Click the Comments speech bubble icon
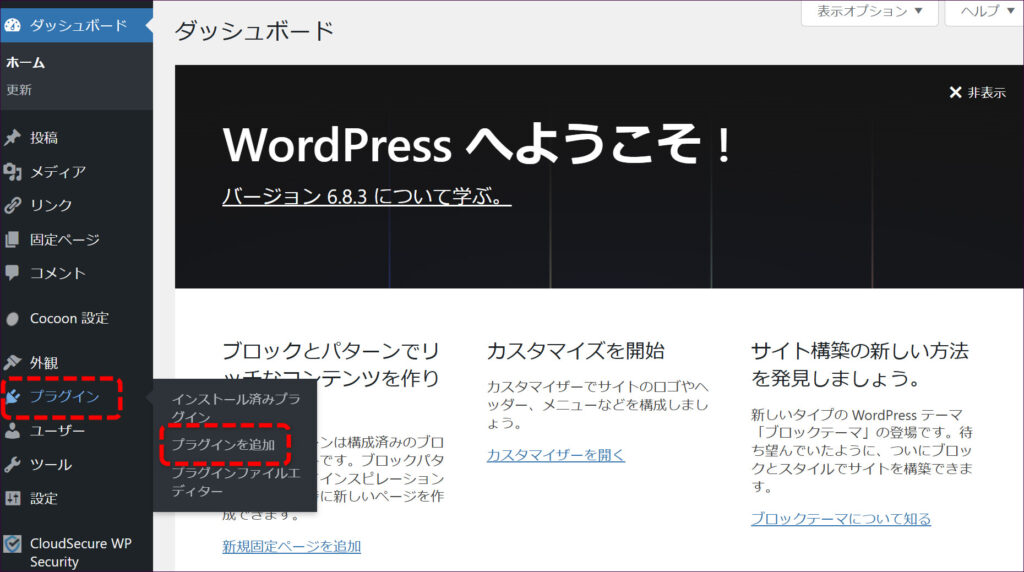Viewport: 1024px width, 572px height. coord(13,273)
